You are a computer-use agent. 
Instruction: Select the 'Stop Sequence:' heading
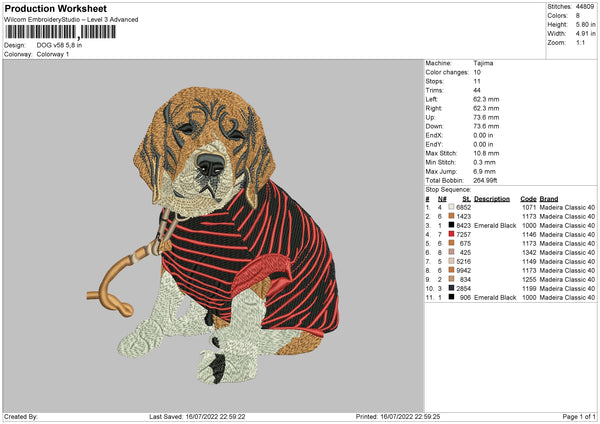(x=448, y=190)
